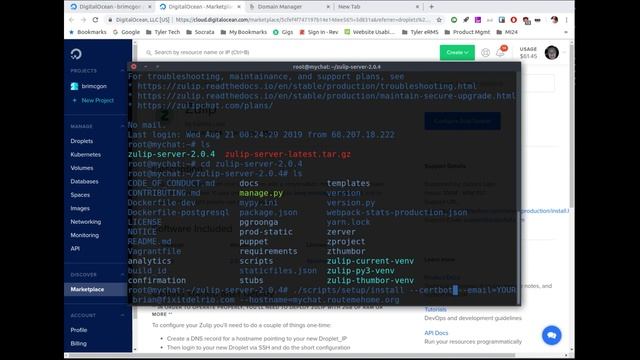Click the red O extension icon
This screenshot has height=360, width=640.
(x=513, y=20)
